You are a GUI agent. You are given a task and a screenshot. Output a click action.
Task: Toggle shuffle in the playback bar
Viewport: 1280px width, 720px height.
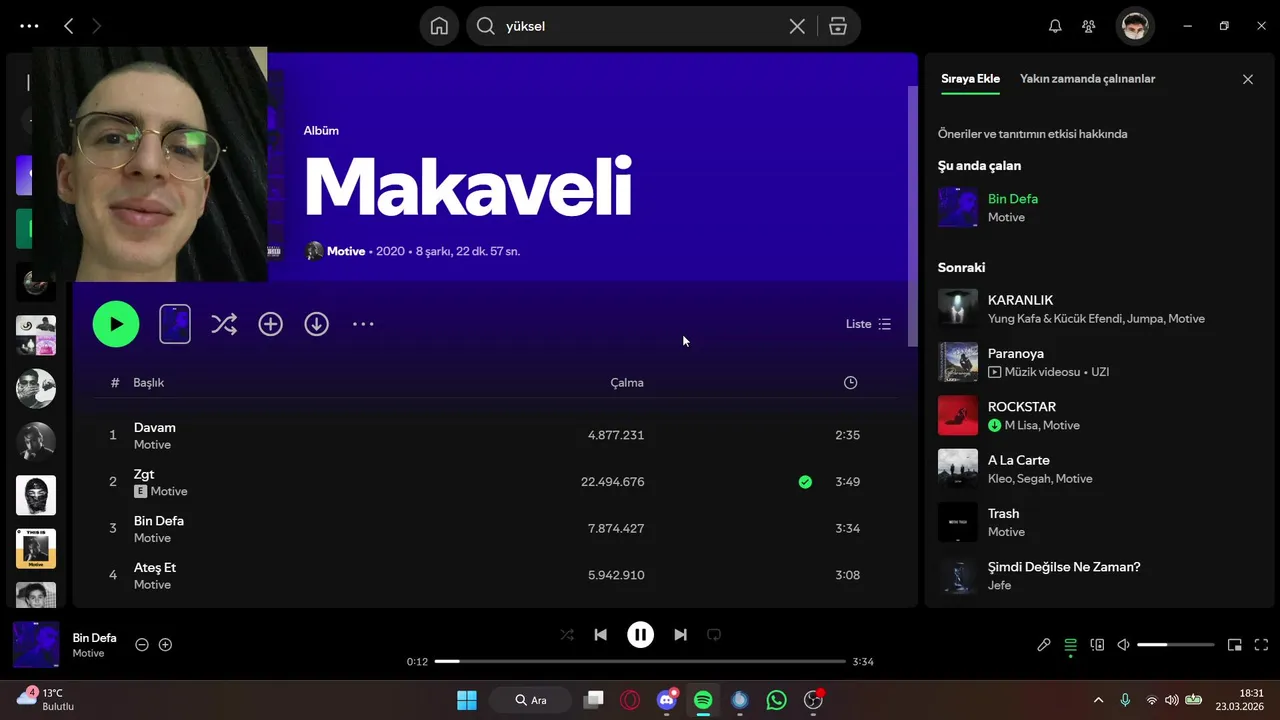(x=567, y=634)
